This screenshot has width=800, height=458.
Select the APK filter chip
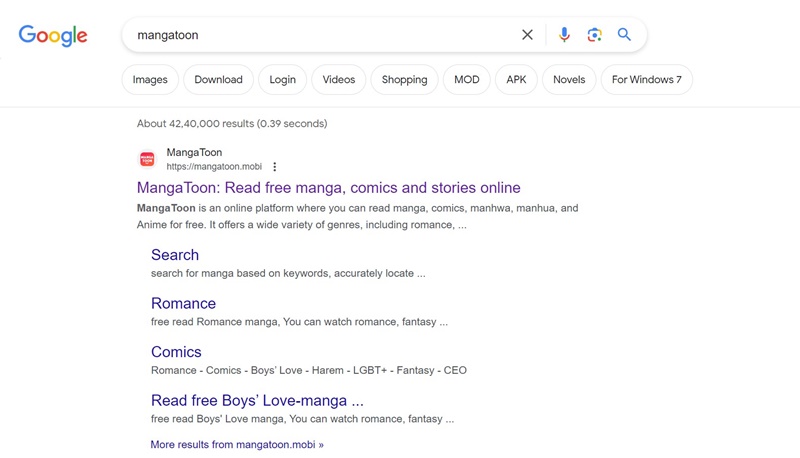[516, 80]
